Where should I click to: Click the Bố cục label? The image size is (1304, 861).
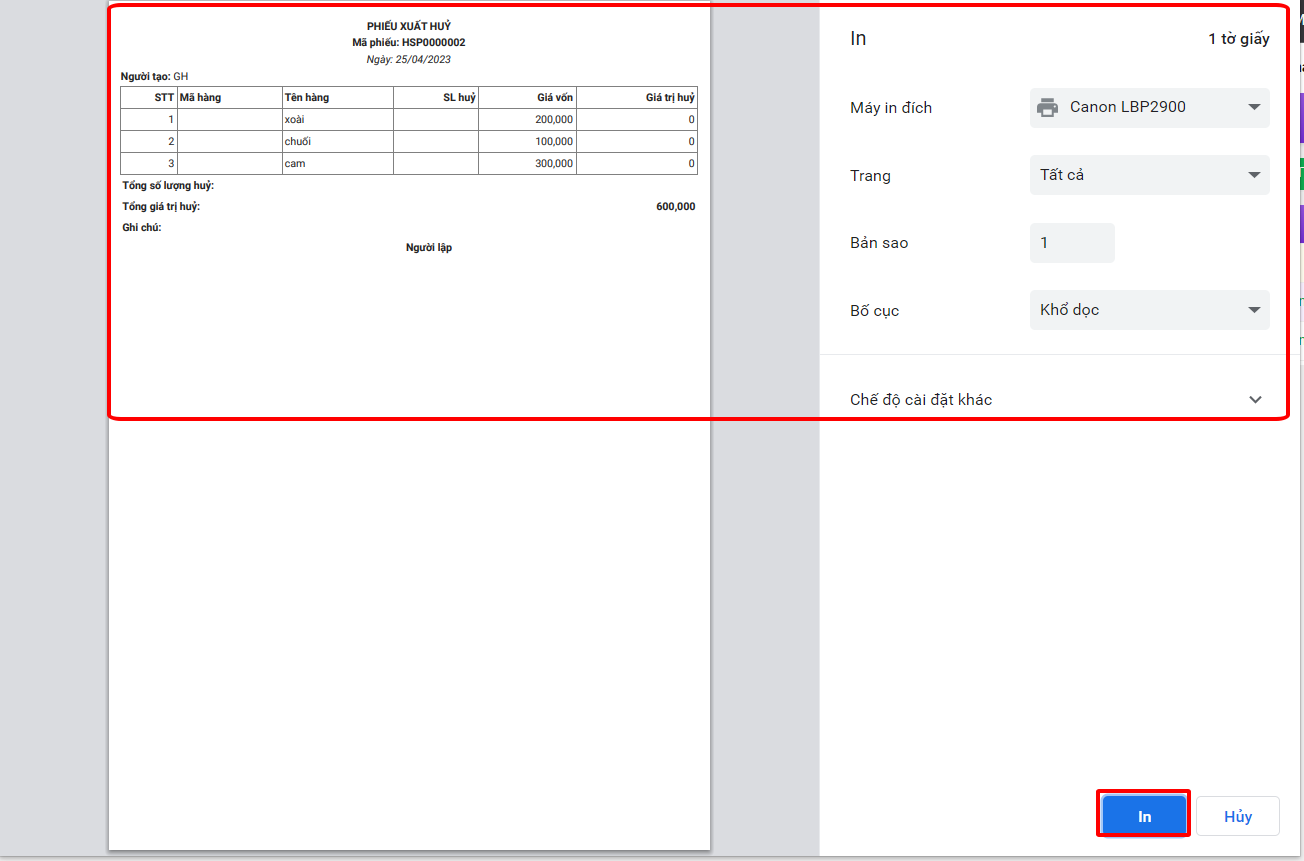coord(874,311)
